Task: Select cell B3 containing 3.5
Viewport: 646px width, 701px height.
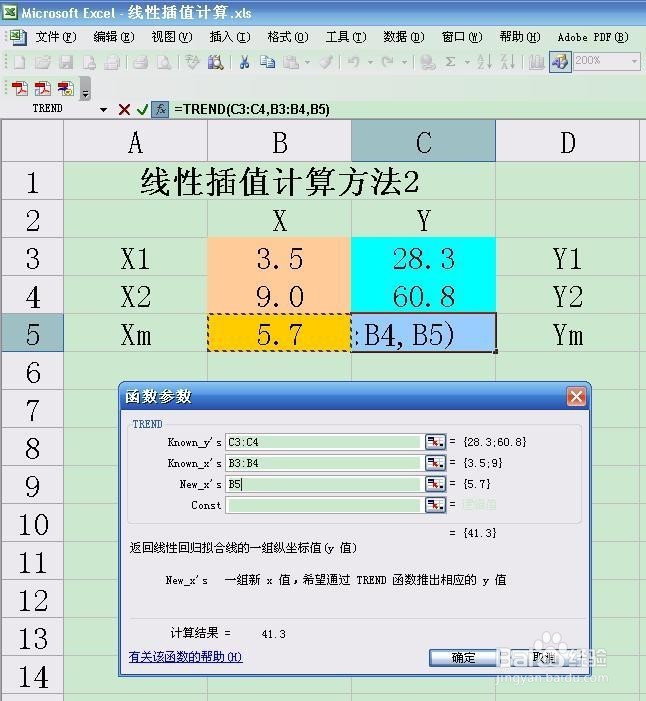Action: click(x=279, y=258)
